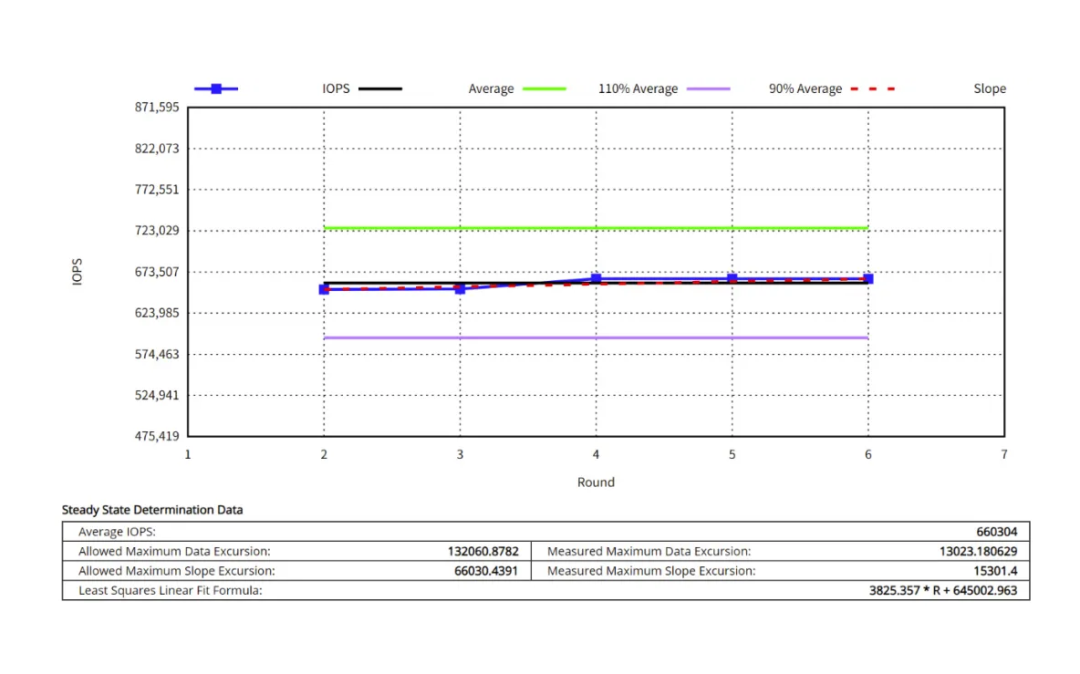Click the y-axis label "673,507"

tap(156, 272)
